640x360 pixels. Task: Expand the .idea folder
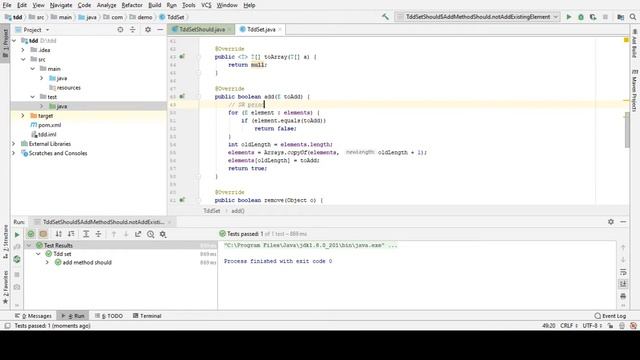tap(23, 50)
